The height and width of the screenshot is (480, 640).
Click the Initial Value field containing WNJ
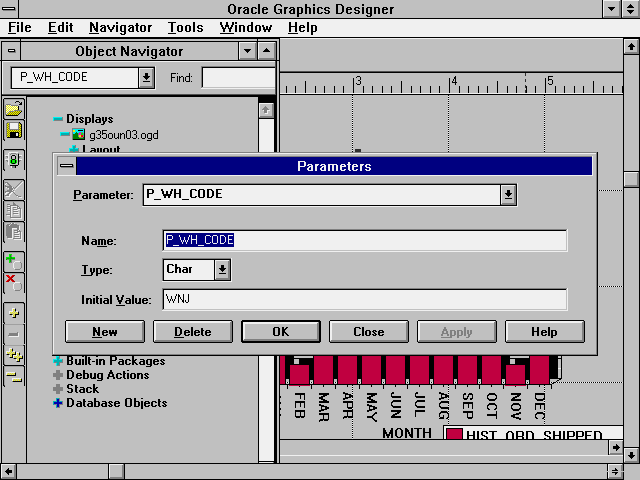[365, 299]
